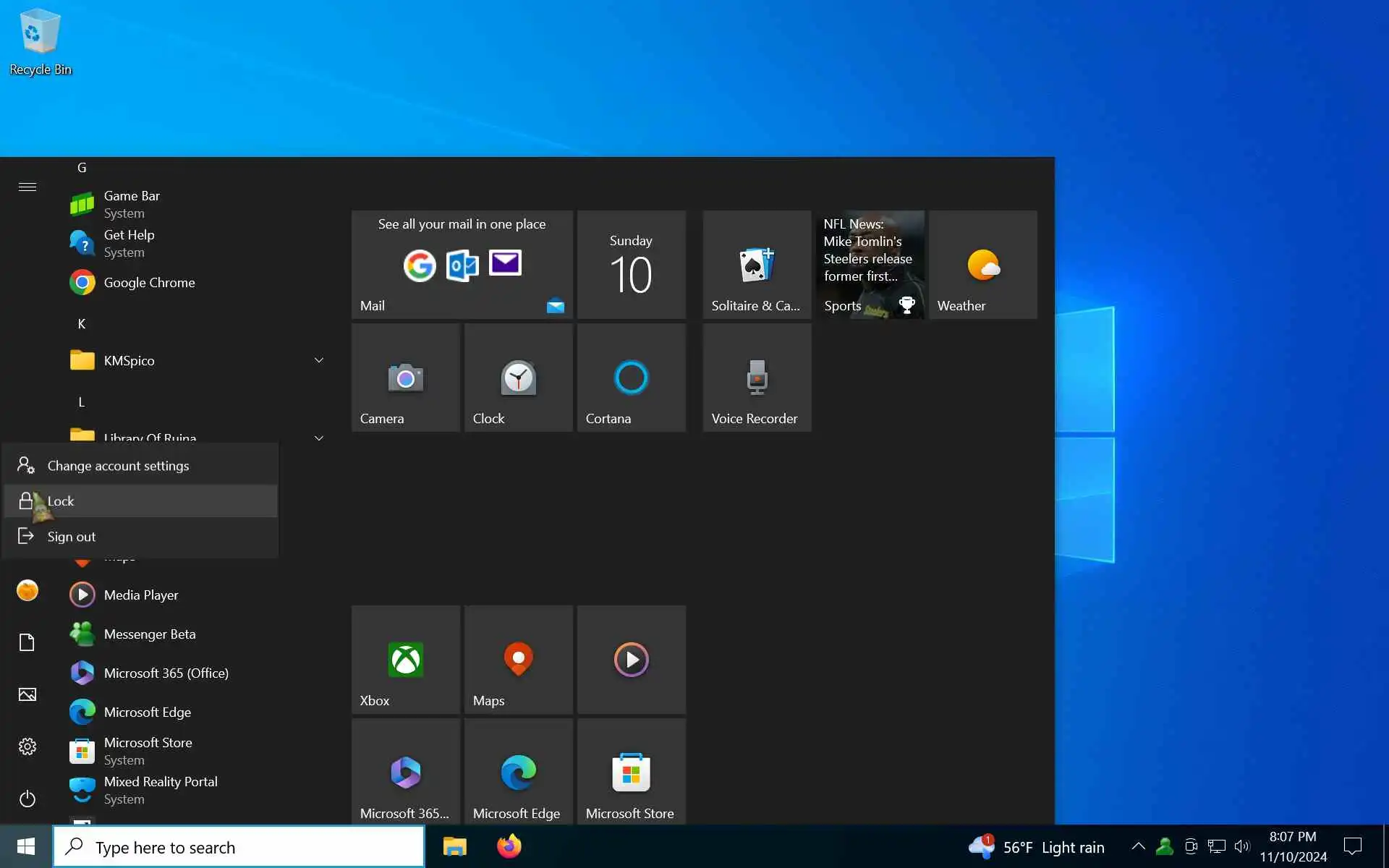The height and width of the screenshot is (868, 1389).
Task: Launch the Clock app tile
Action: (x=518, y=378)
